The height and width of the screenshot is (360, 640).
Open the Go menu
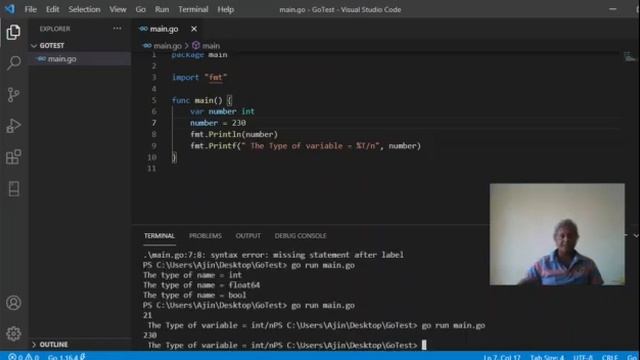[x=140, y=9]
